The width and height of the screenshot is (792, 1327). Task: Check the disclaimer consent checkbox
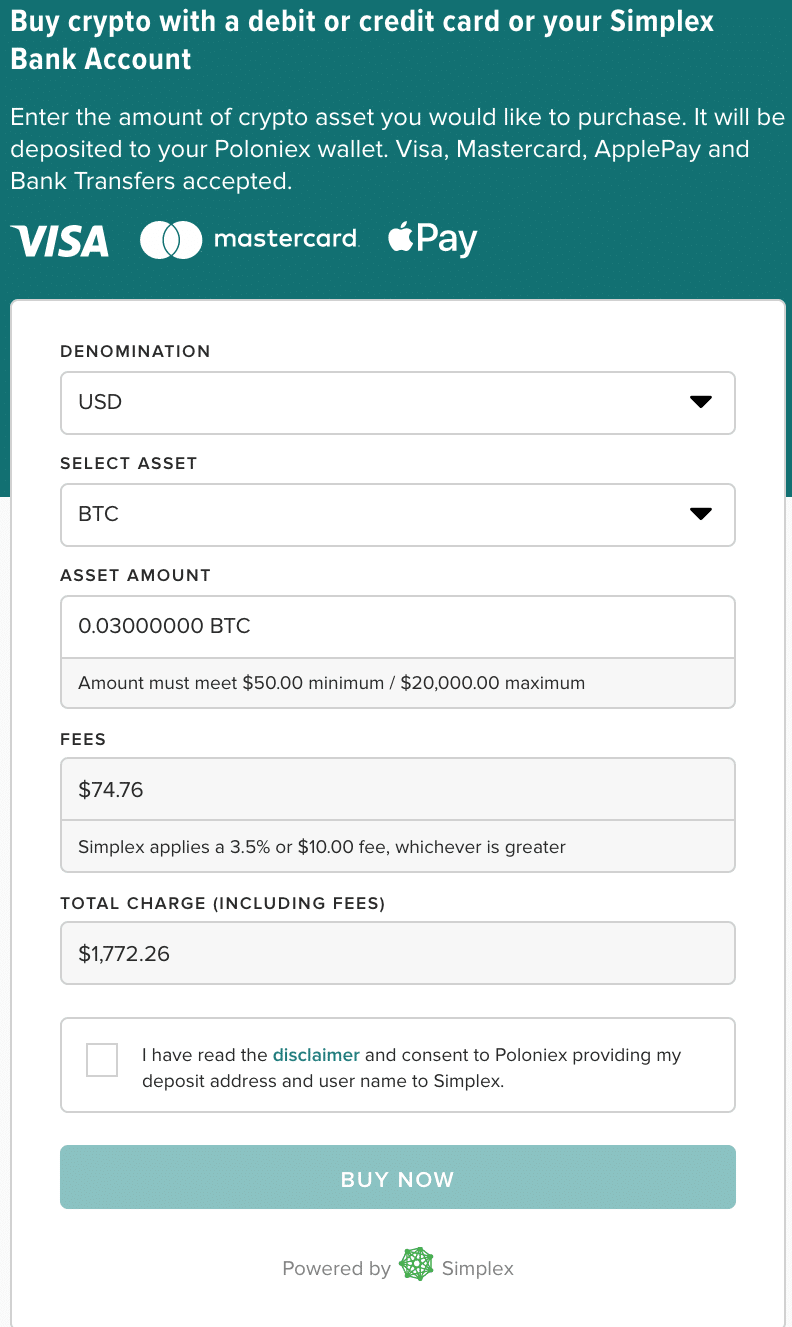coord(102,1060)
